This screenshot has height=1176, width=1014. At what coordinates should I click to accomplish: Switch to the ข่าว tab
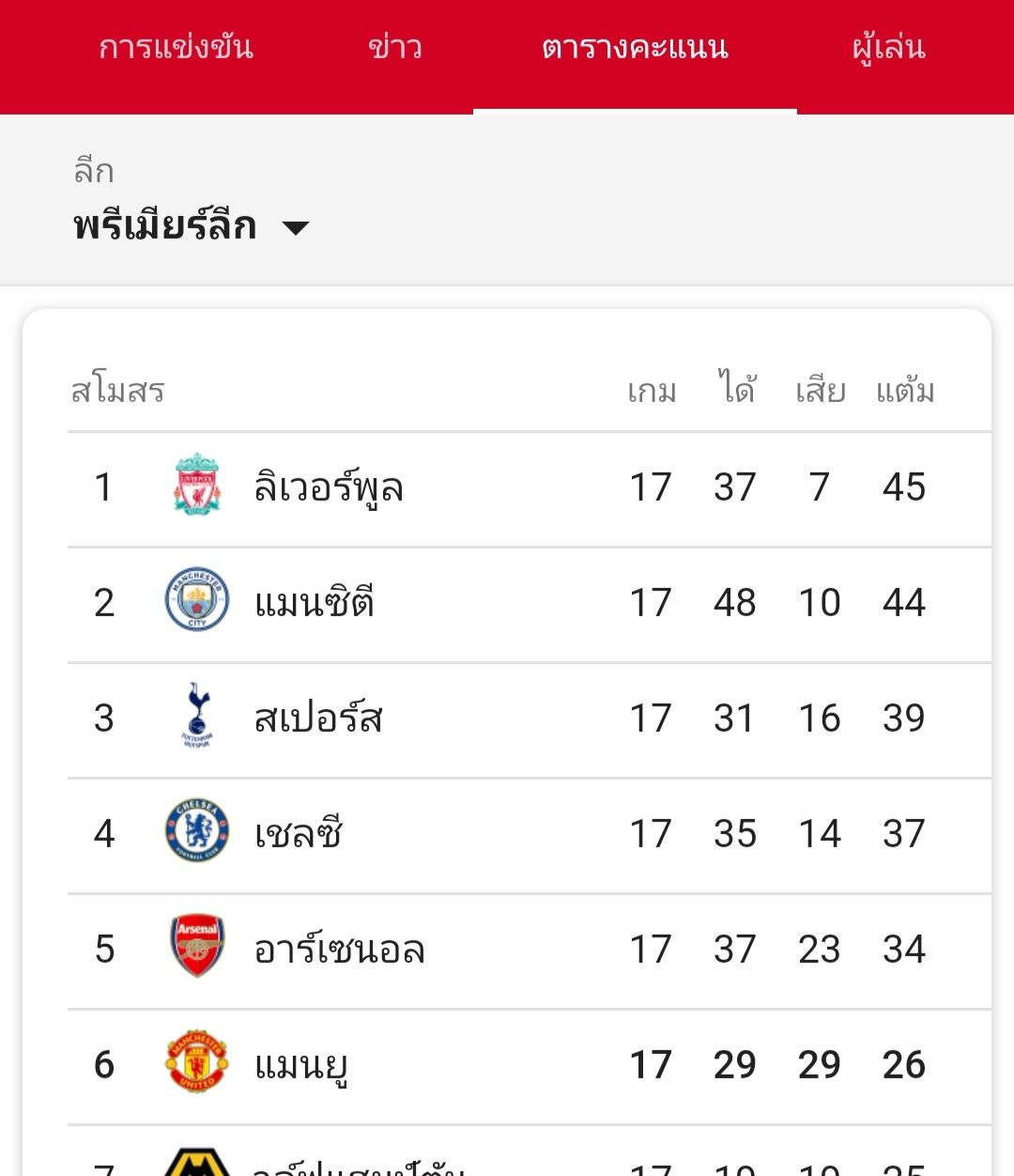pyautogui.click(x=395, y=47)
